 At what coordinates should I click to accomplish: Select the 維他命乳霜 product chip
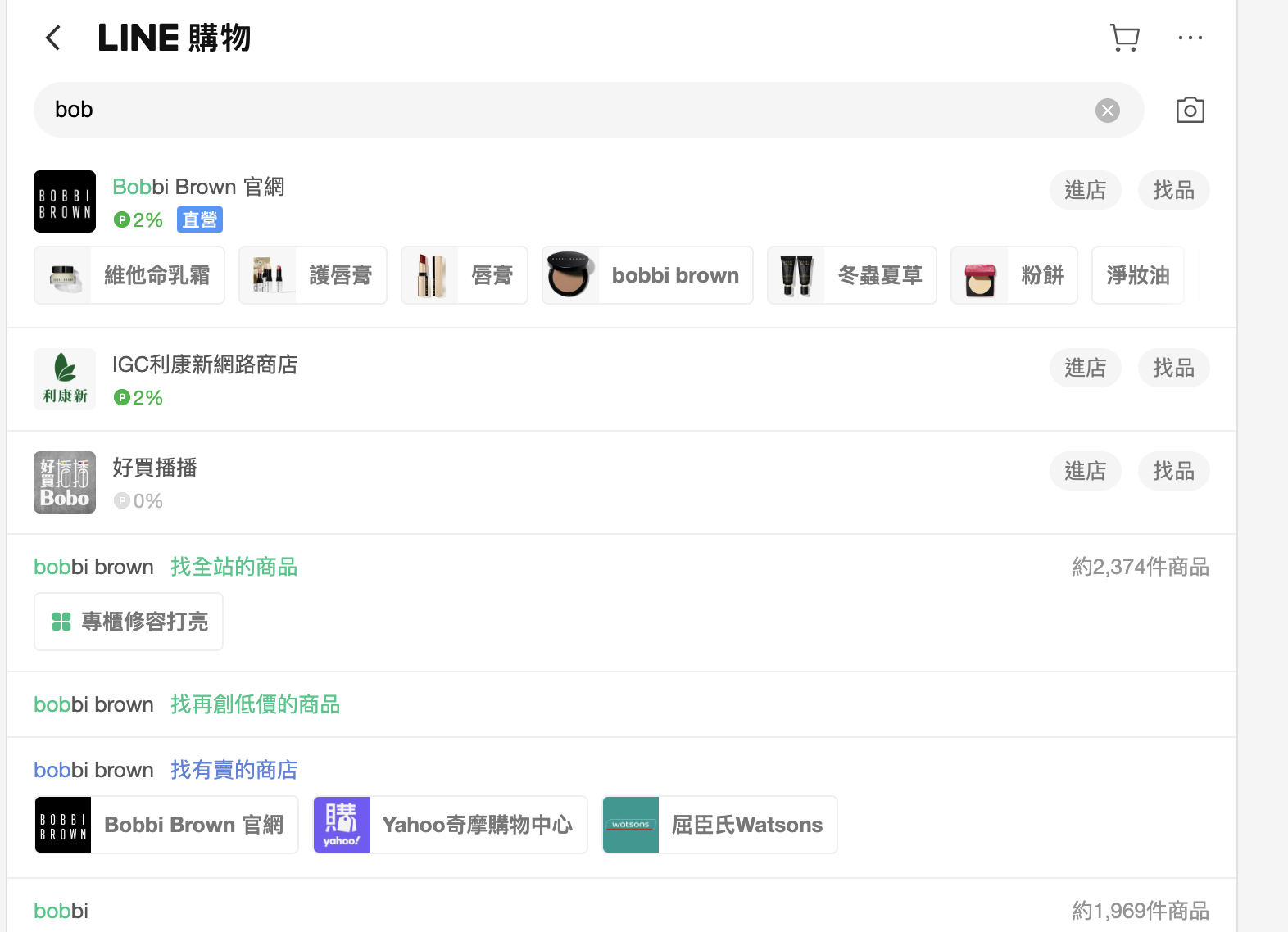[x=129, y=275]
